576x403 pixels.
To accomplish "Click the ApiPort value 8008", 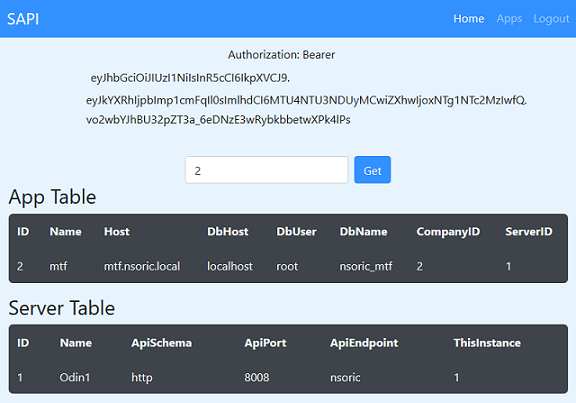I will 257,377.
